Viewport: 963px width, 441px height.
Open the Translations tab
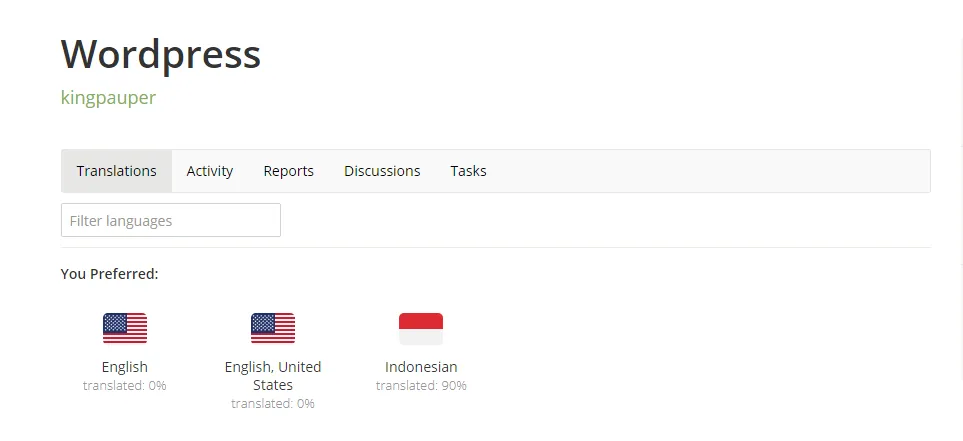click(117, 171)
